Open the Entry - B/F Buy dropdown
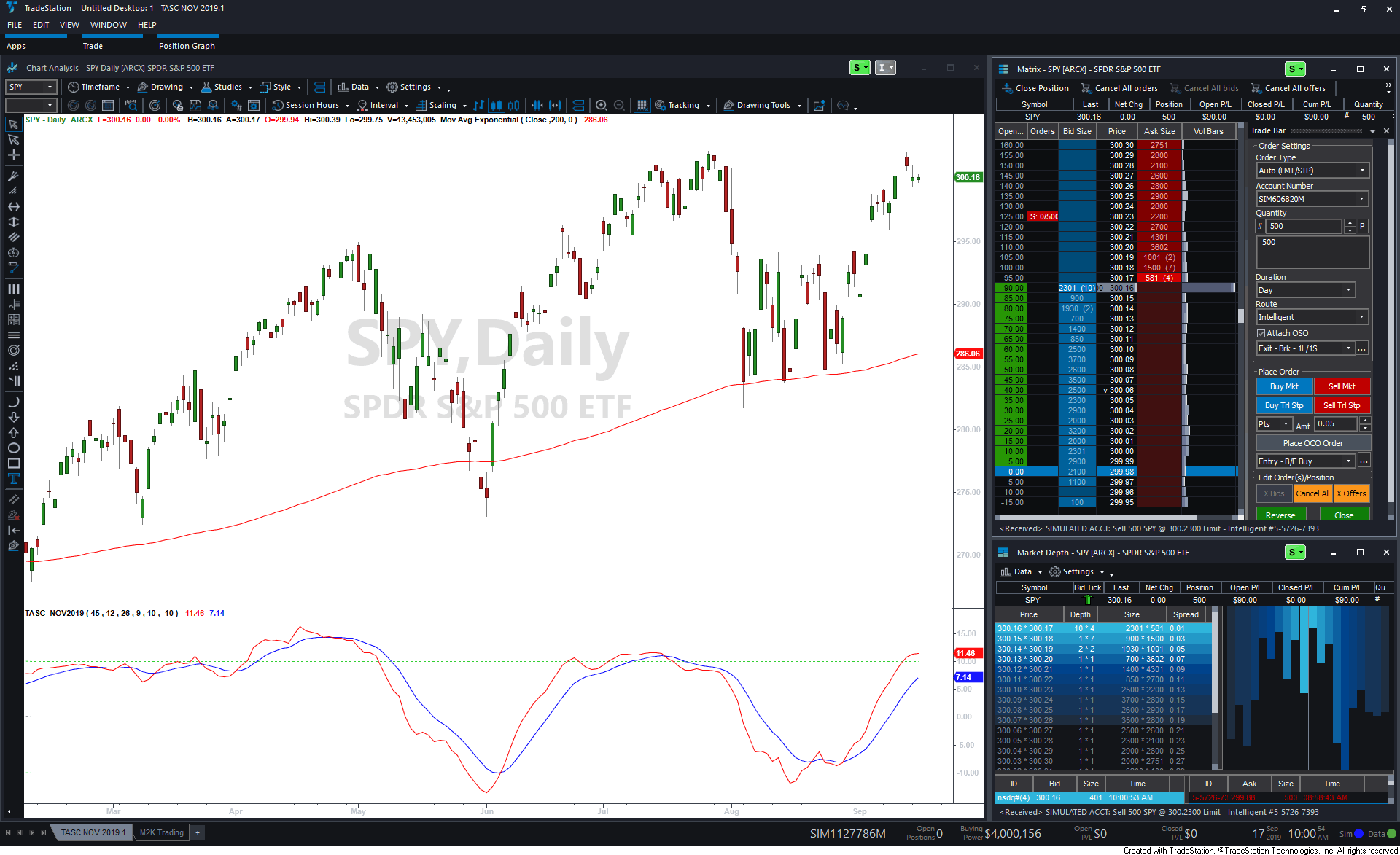1400x855 pixels. (1305, 461)
